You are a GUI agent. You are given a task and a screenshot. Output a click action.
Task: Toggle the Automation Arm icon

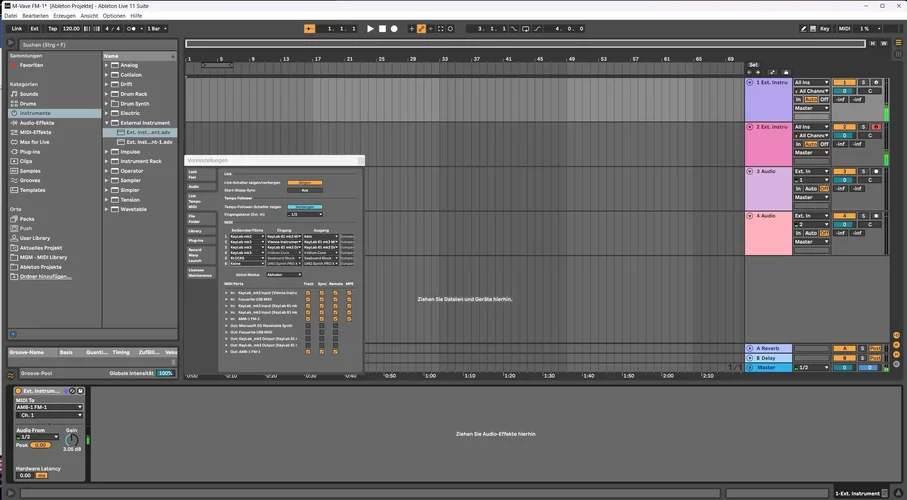tap(421, 28)
